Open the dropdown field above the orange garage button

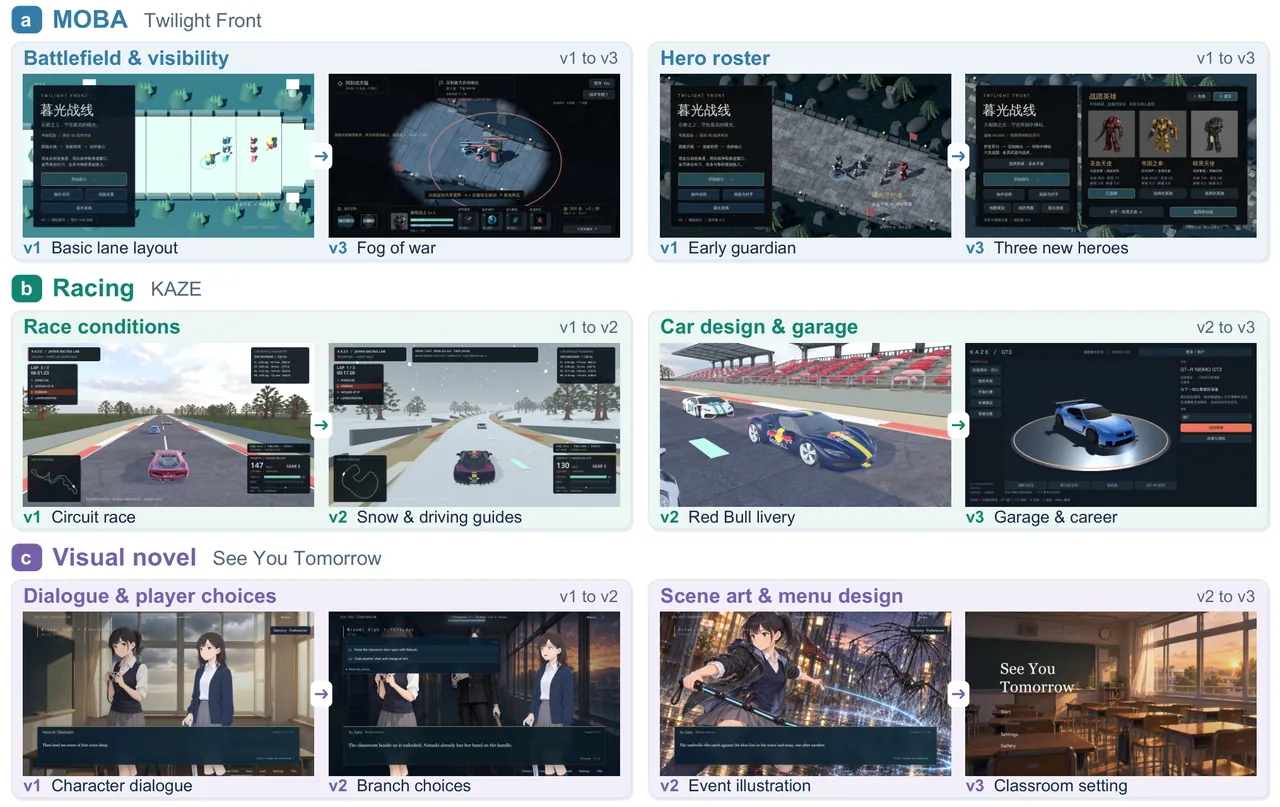(1216, 417)
